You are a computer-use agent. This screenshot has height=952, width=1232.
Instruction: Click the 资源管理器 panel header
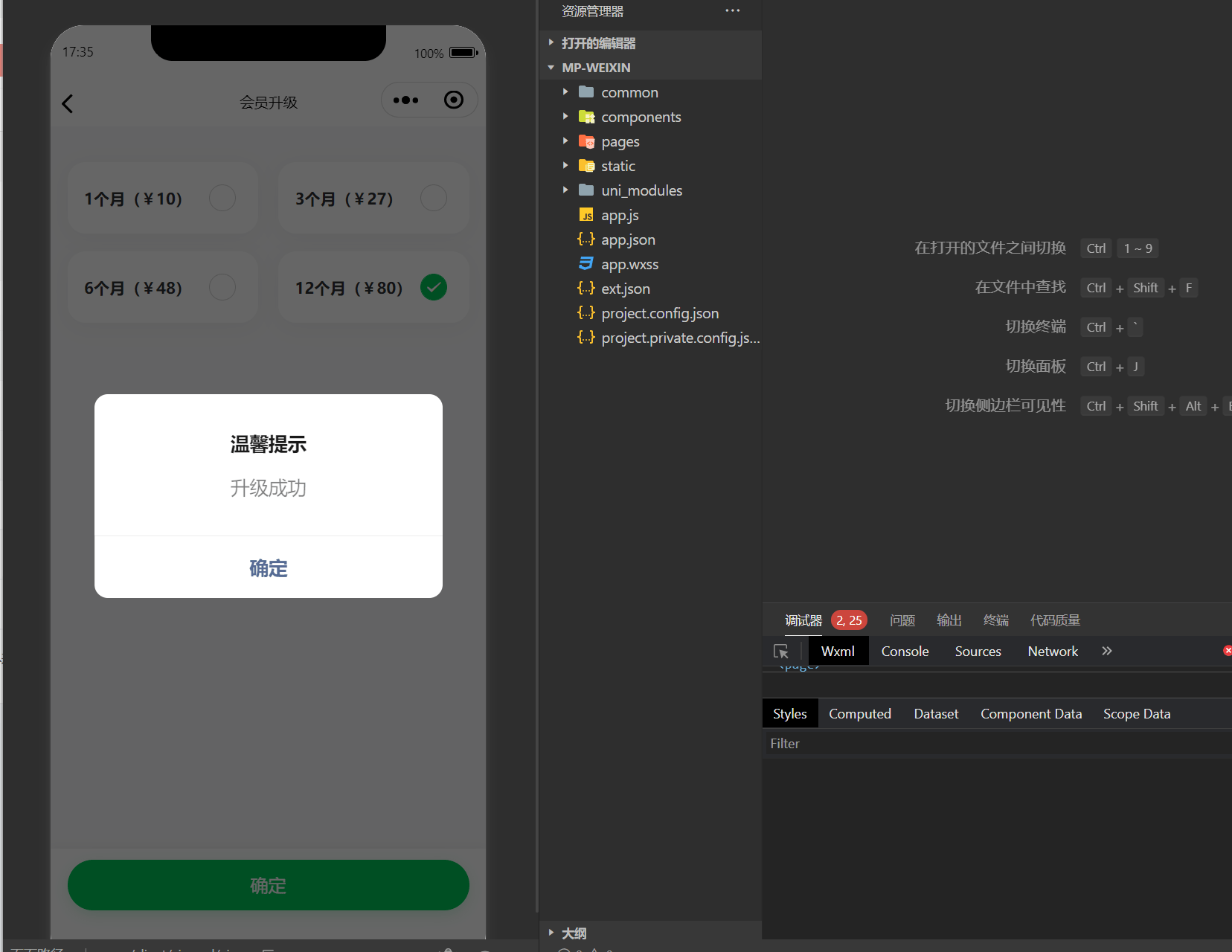click(592, 11)
